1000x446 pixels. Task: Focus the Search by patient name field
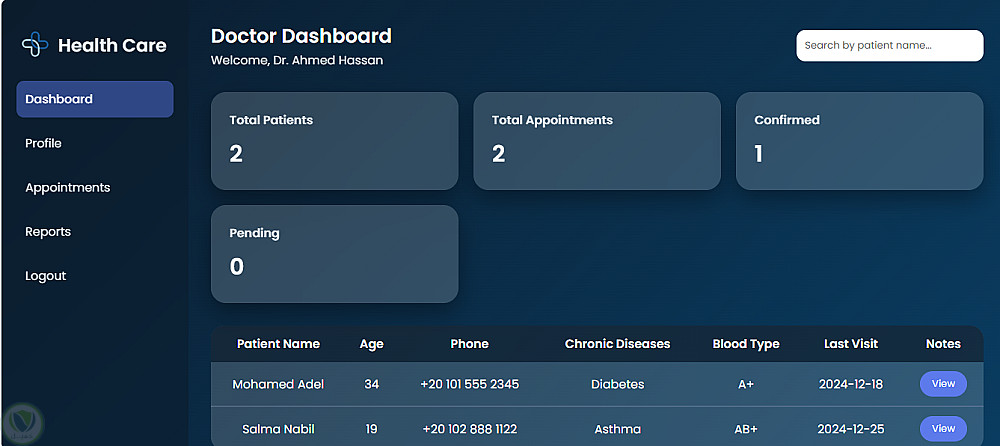click(890, 46)
